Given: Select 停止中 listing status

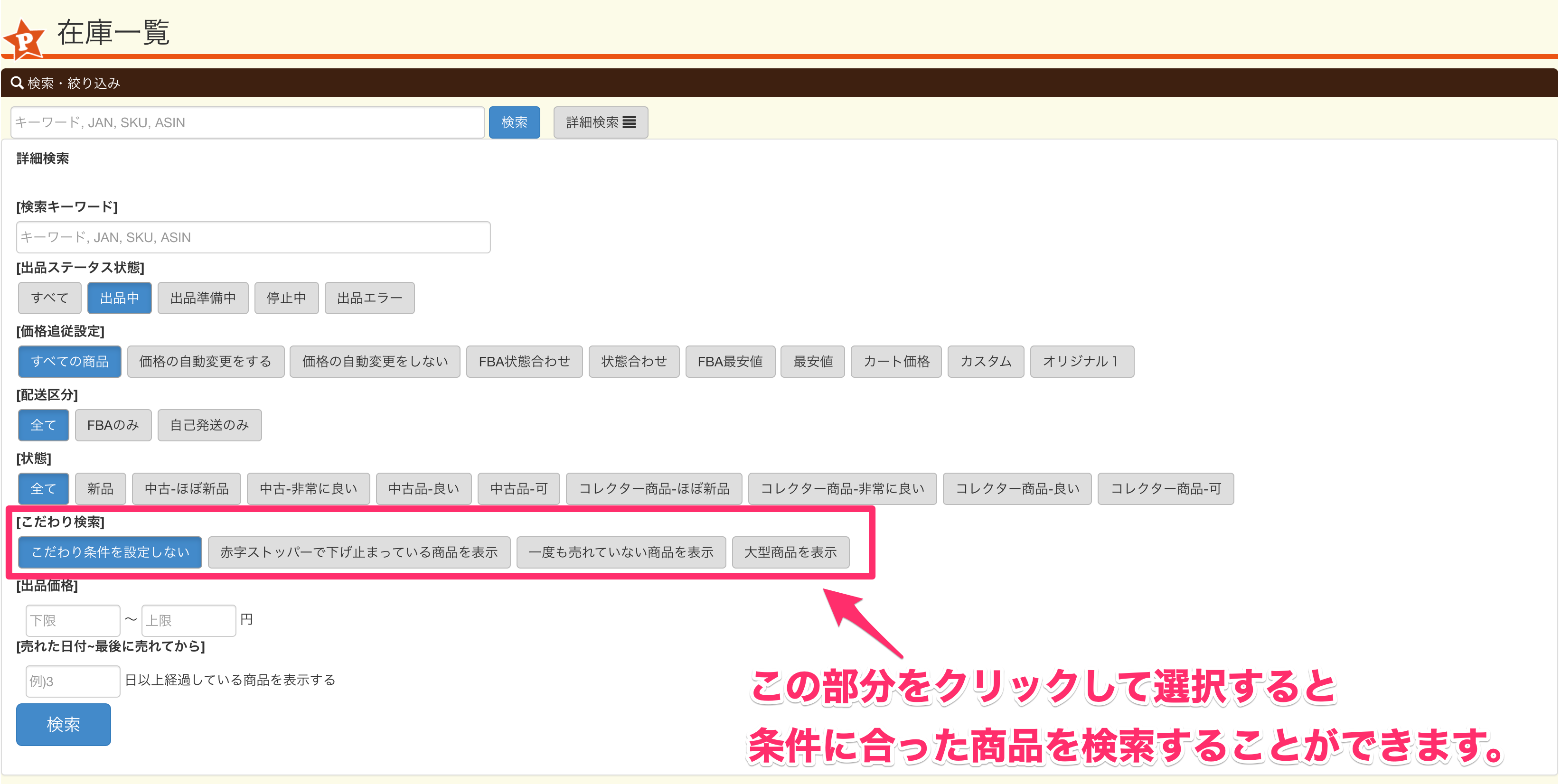Looking at the screenshot, I should [287, 298].
